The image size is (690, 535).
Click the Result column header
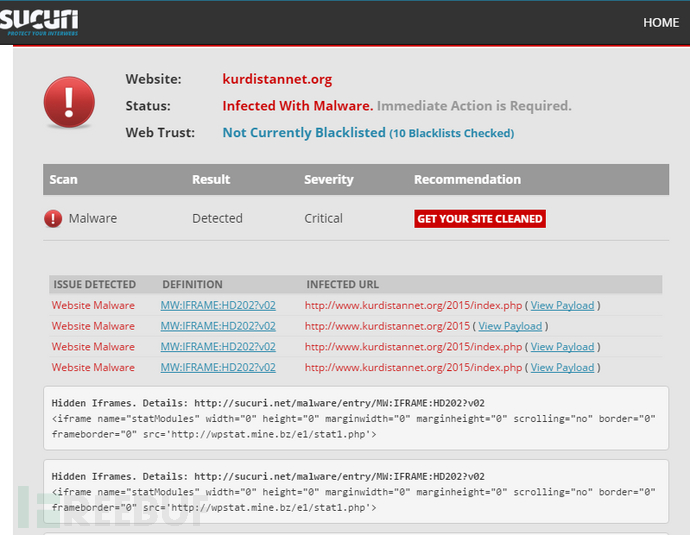(211, 180)
